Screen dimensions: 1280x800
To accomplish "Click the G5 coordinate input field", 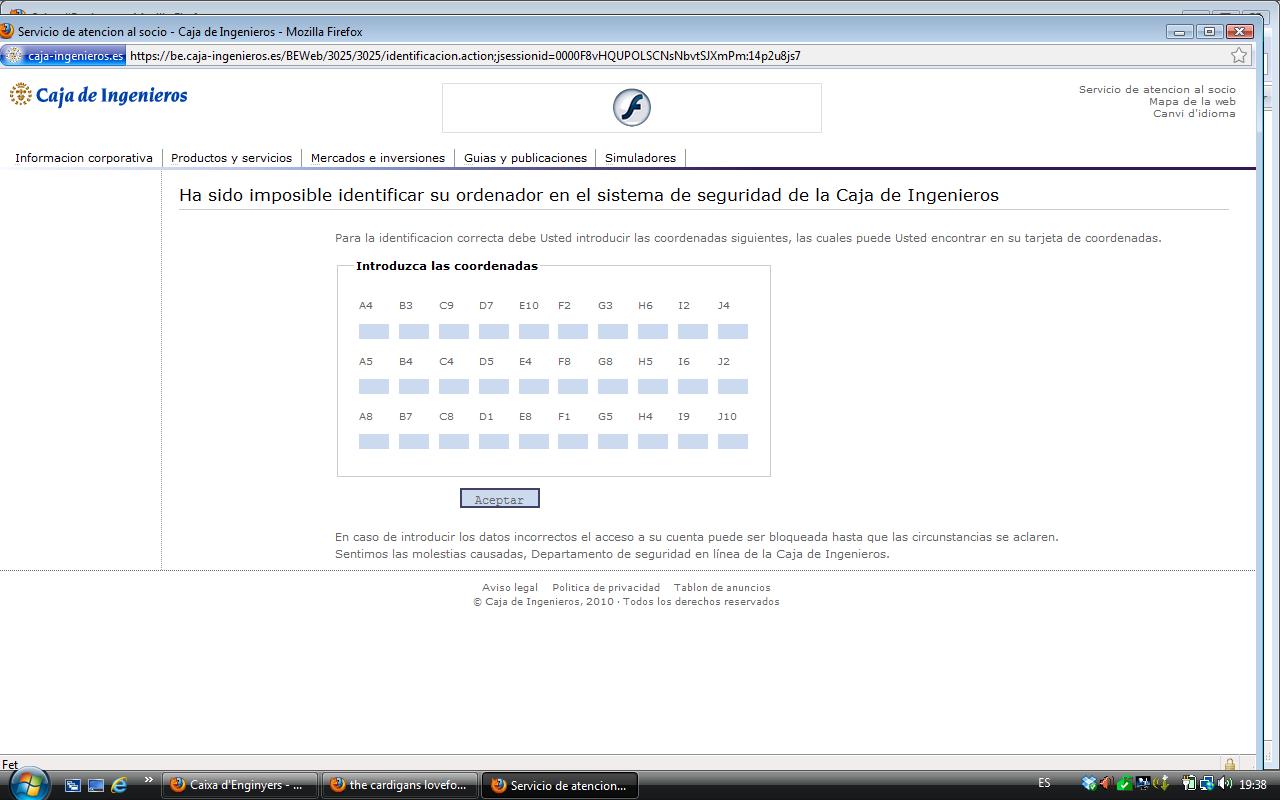I will pyautogui.click(x=613, y=441).
